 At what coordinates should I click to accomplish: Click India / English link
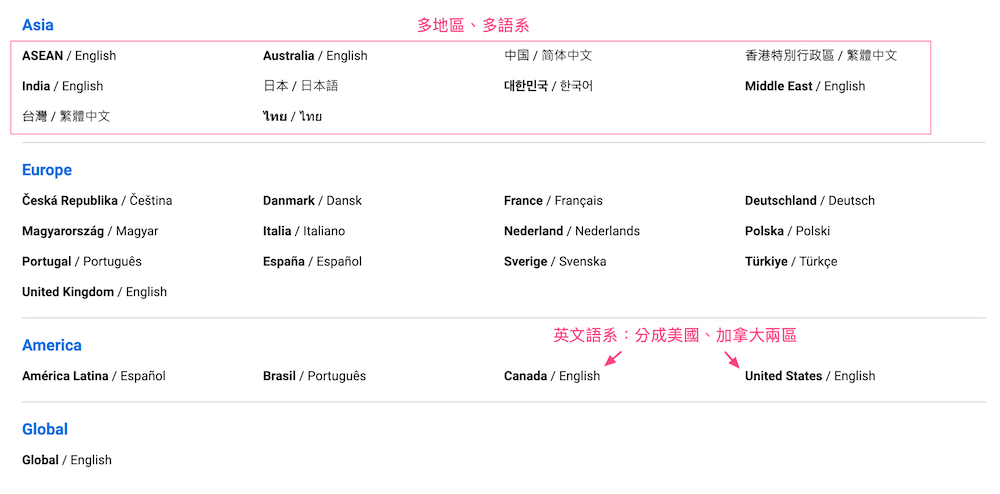(x=62, y=86)
